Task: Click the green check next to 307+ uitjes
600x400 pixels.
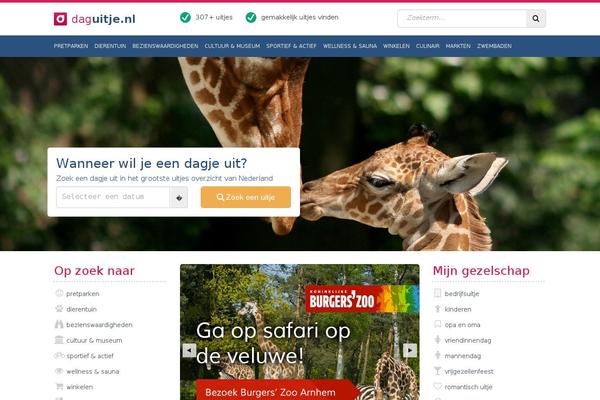Action: click(185, 17)
